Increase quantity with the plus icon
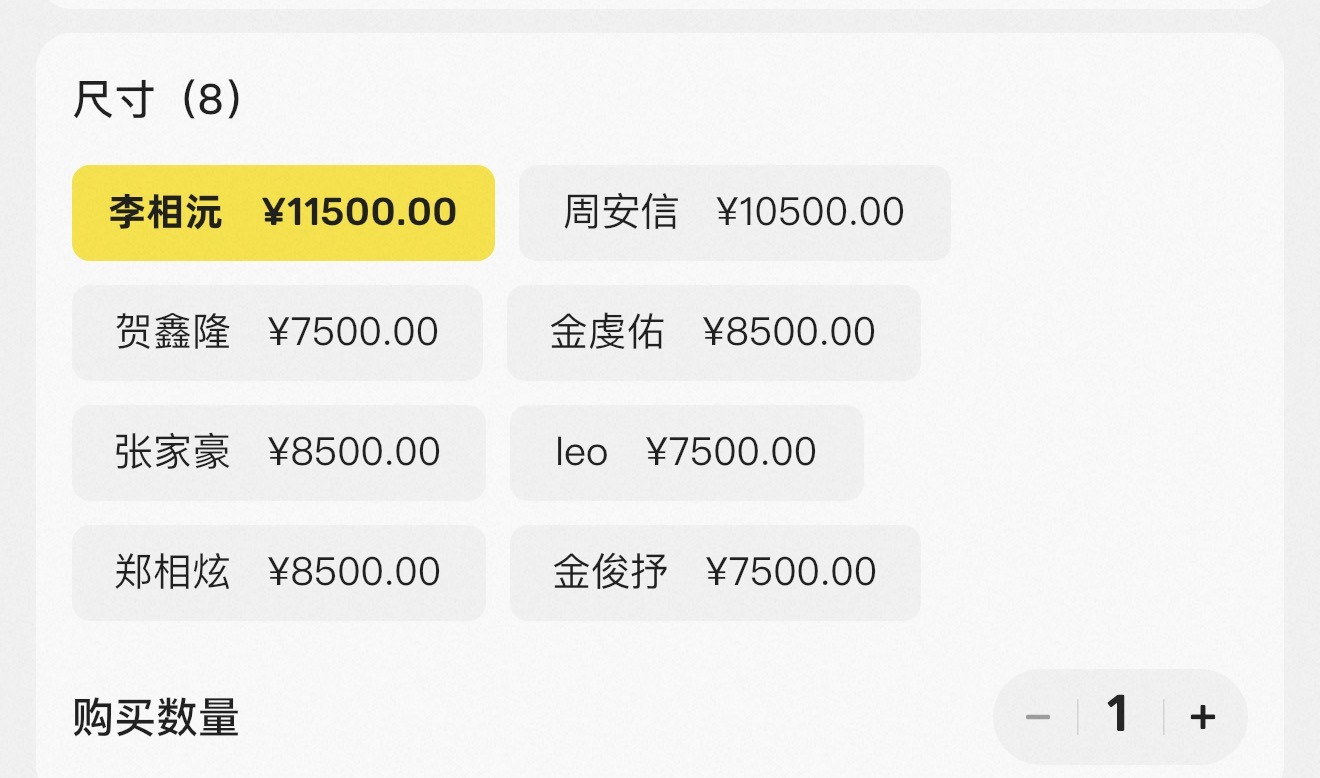The image size is (1320, 778). 1203,717
